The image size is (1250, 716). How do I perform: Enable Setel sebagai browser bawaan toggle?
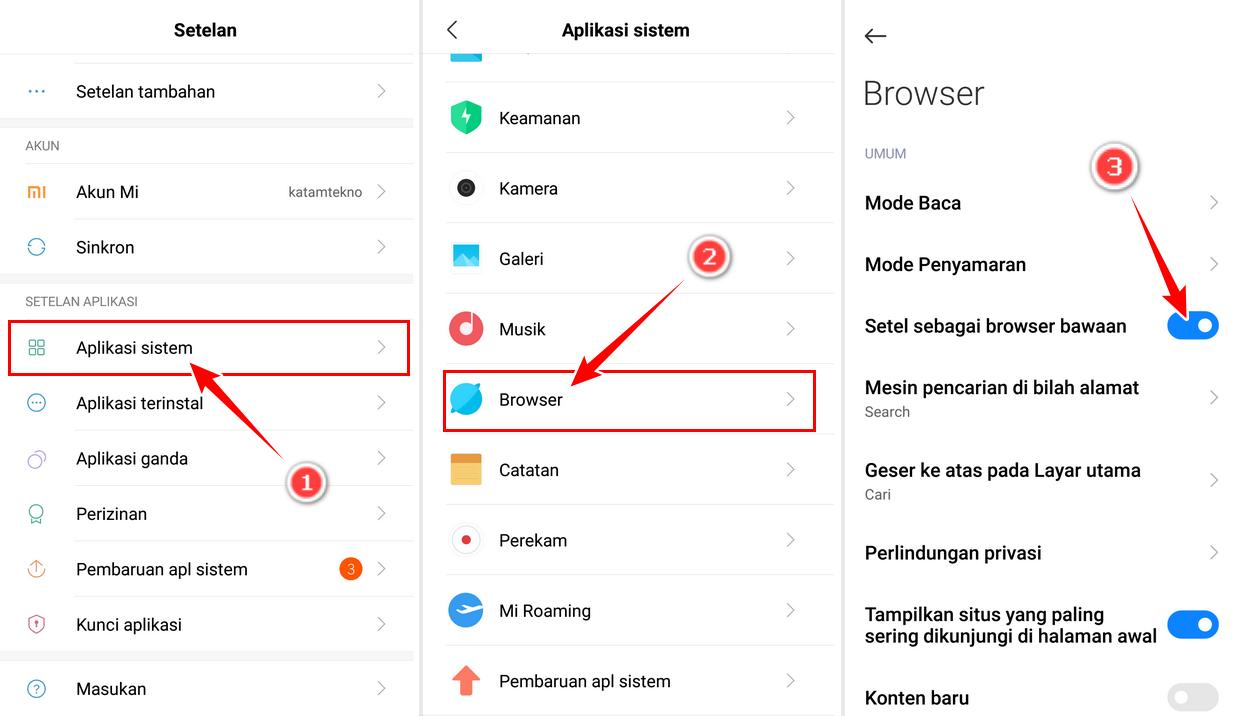point(1193,325)
